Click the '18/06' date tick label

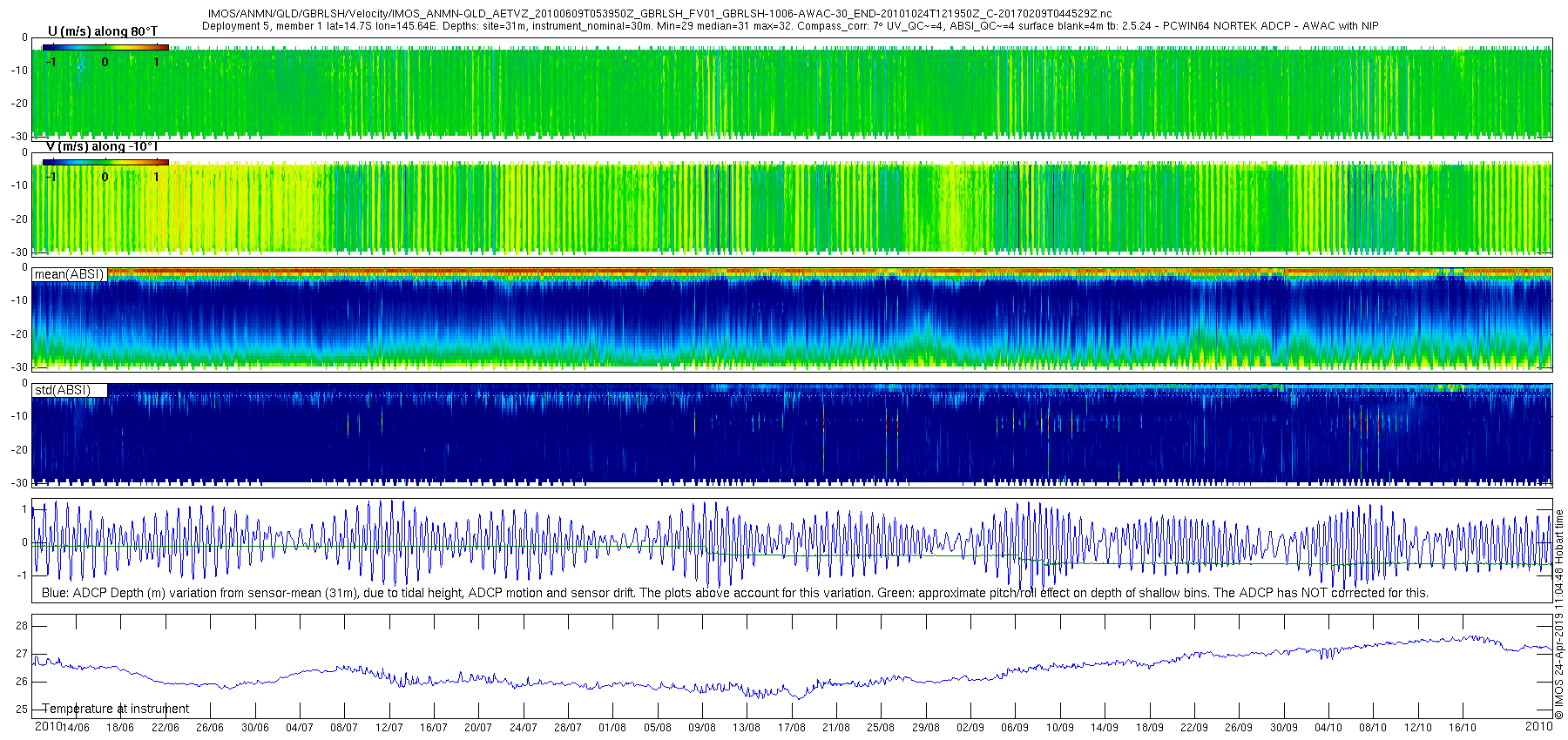point(120,728)
